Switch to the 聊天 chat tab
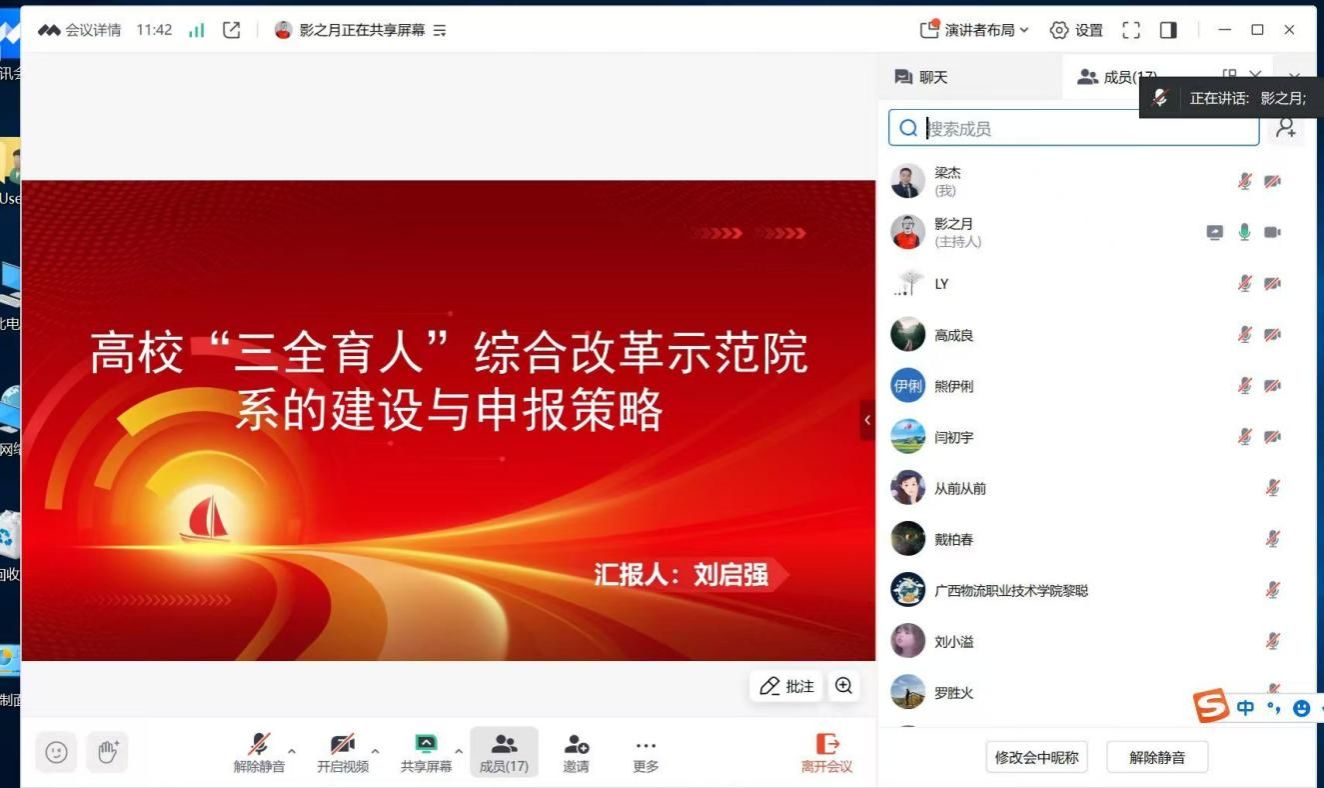1324x788 pixels. coord(920,77)
